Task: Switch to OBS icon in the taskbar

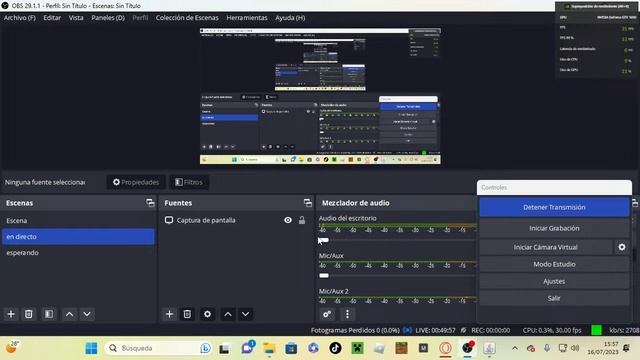Action: [468, 348]
